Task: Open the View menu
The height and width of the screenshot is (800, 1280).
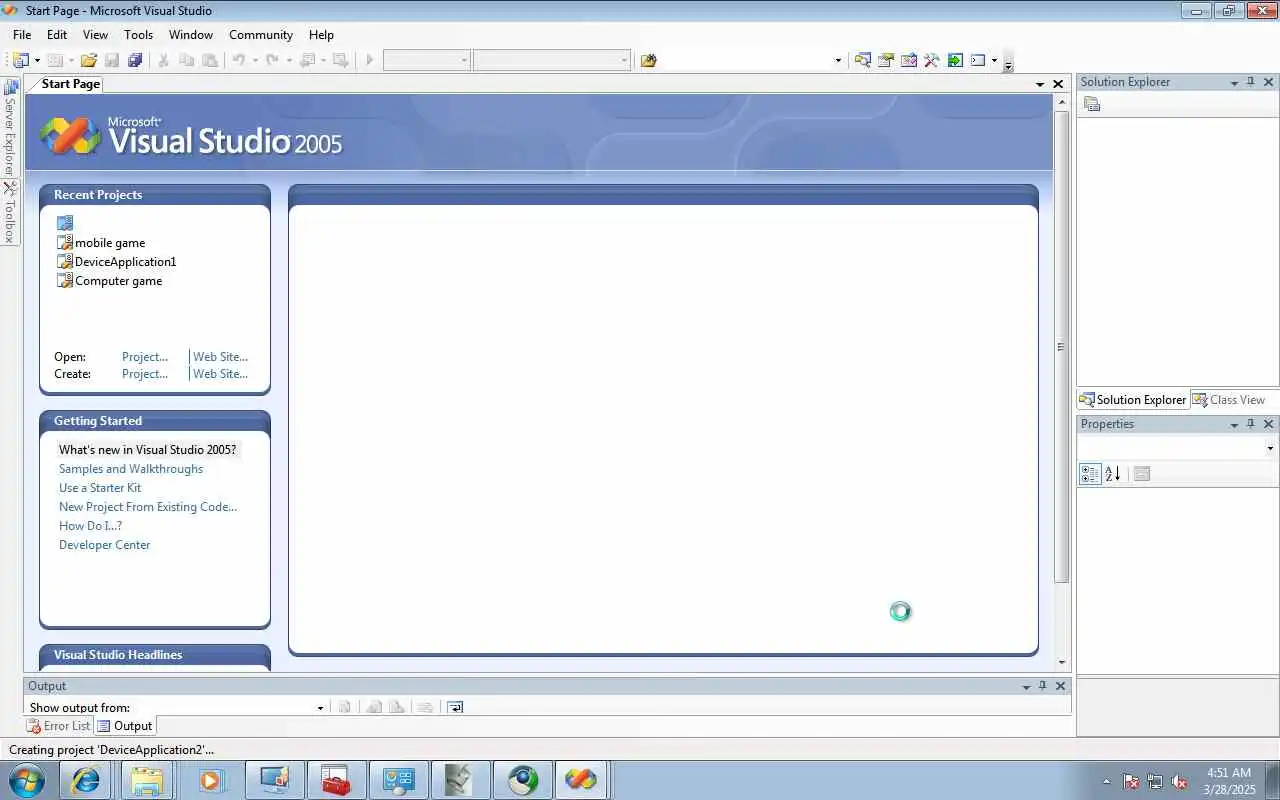Action: [95, 34]
